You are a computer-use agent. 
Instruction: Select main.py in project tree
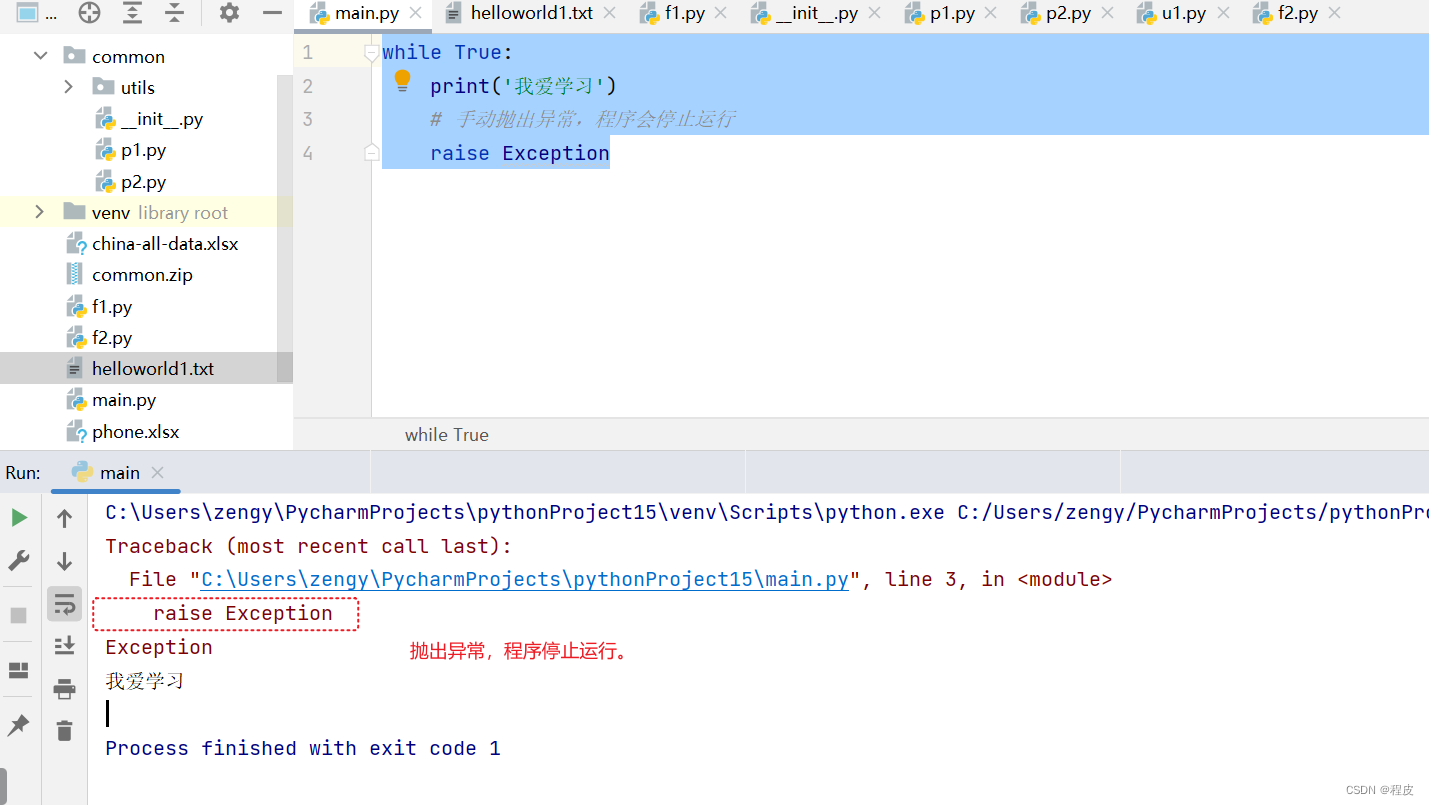[x=111, y=400]
